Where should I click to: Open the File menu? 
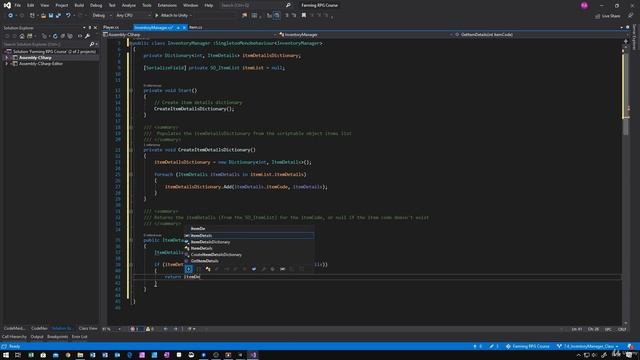[x=18, y=5]
